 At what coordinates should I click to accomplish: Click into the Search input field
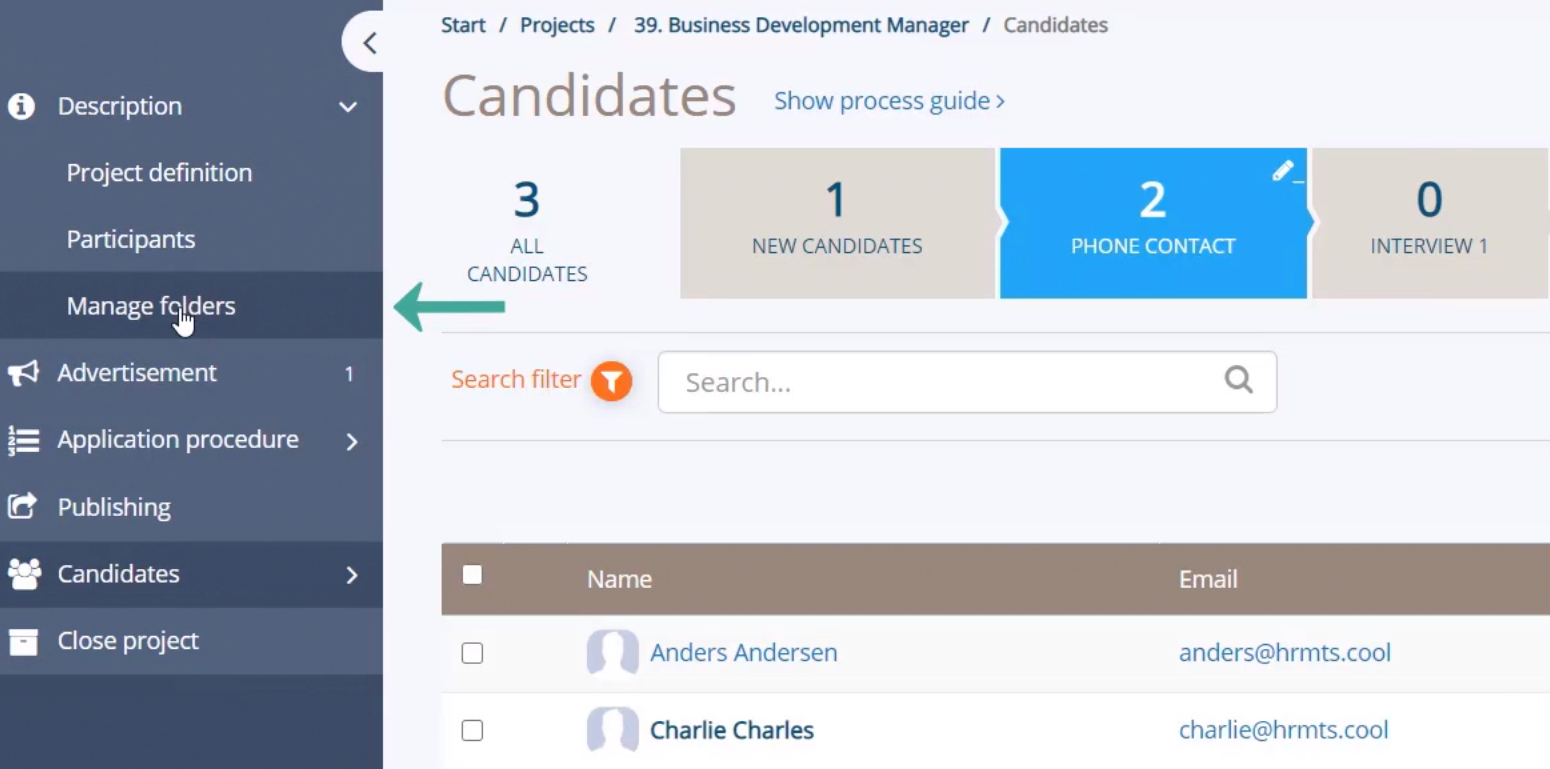940,382
